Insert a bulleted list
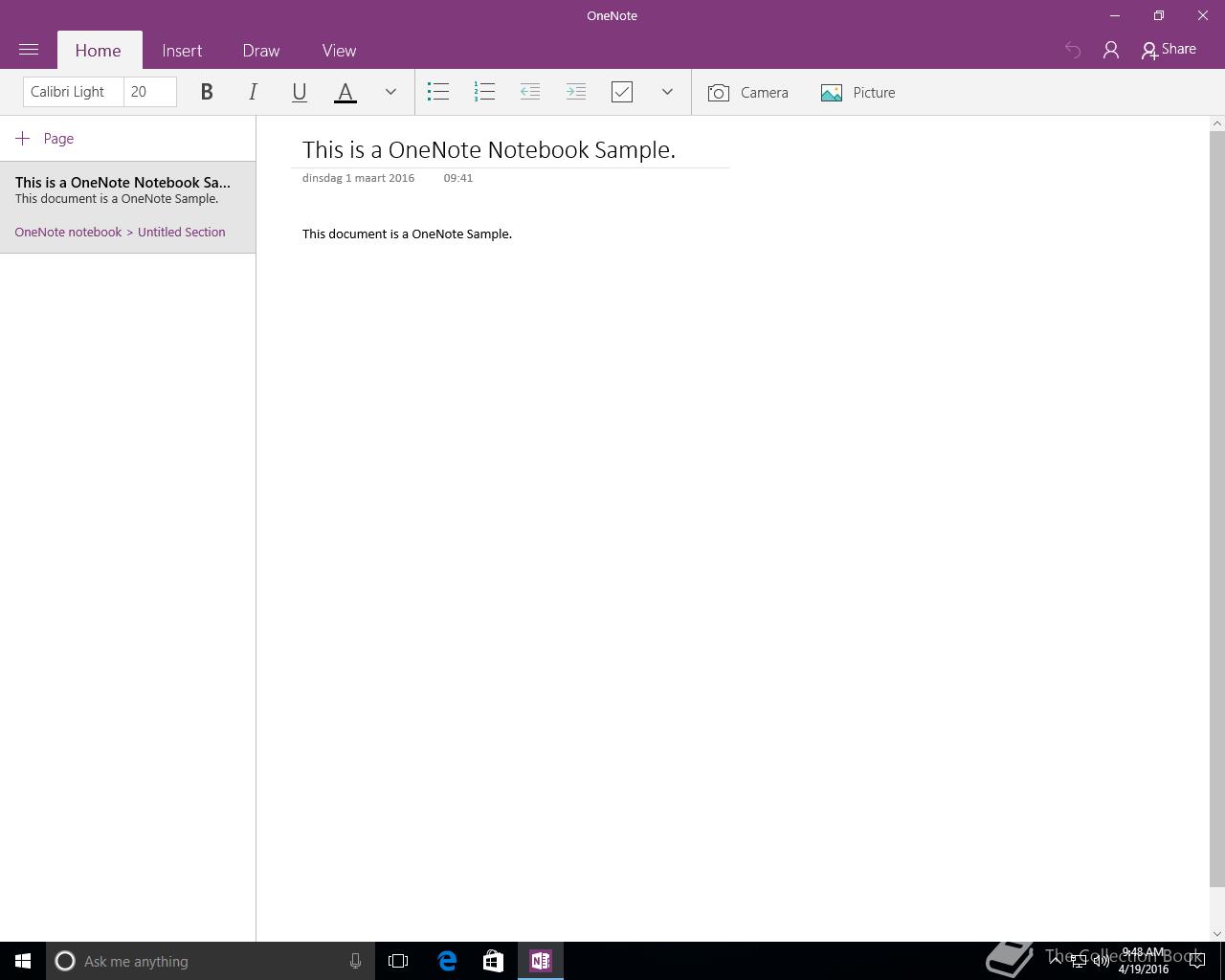 click(x=438, y=92)
